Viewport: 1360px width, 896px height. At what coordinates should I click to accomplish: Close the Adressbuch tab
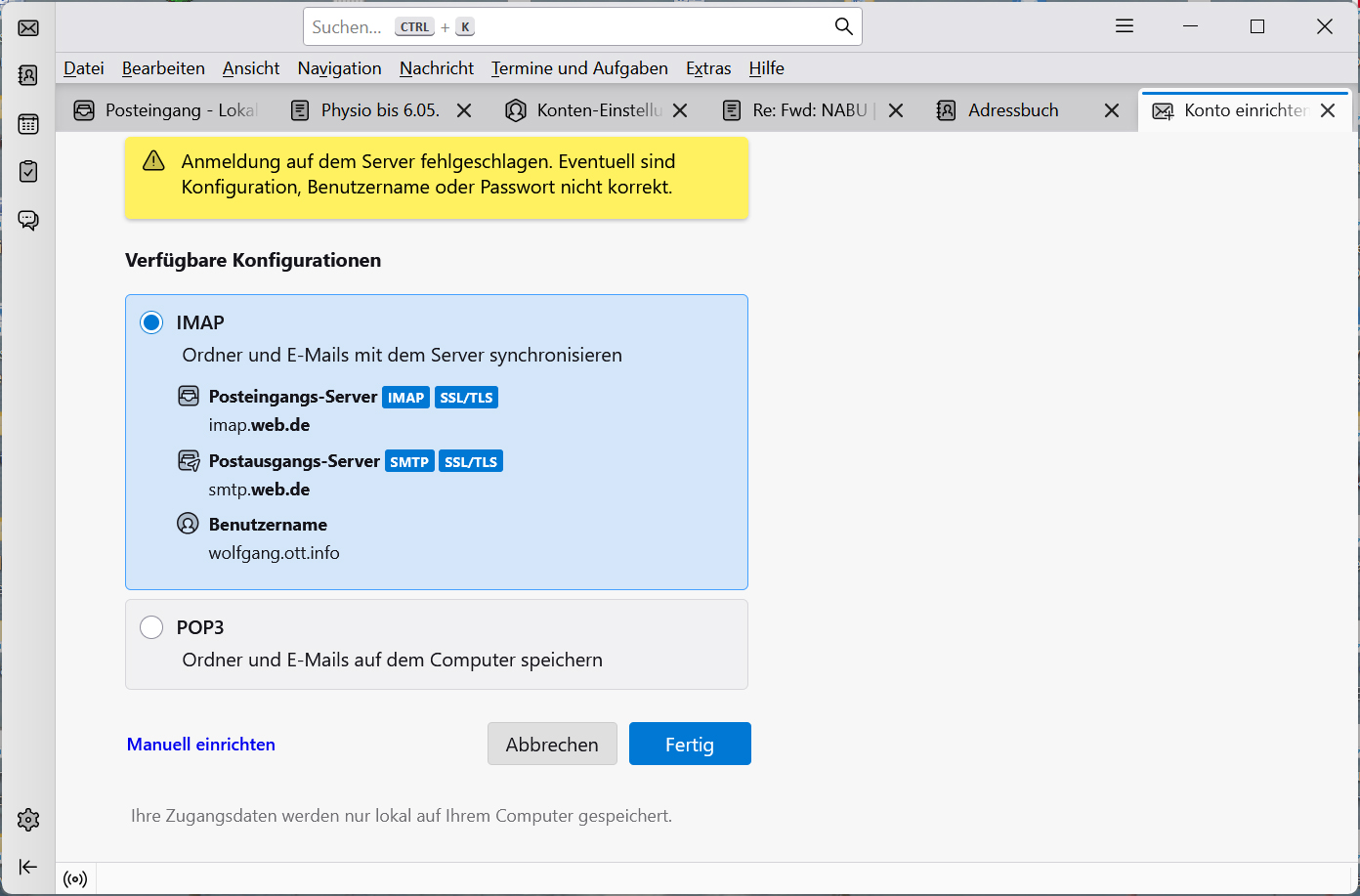pyautogui.click(x=1112, y=110)
